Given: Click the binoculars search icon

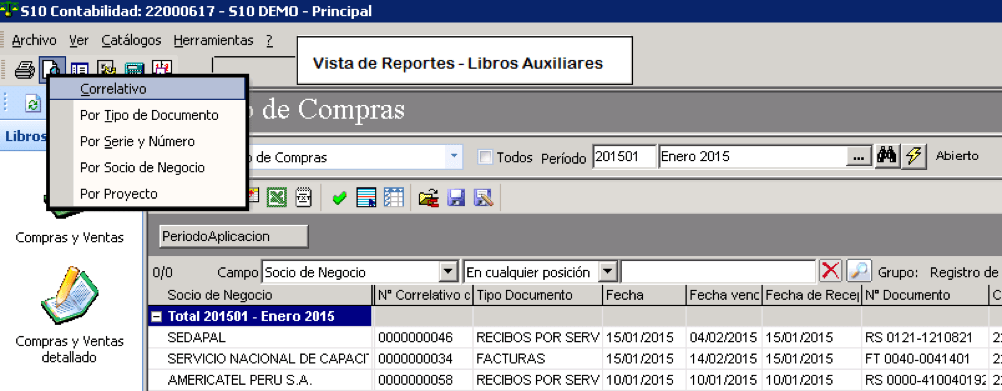Looking at the screenshot, I should (x=887, y=156).
